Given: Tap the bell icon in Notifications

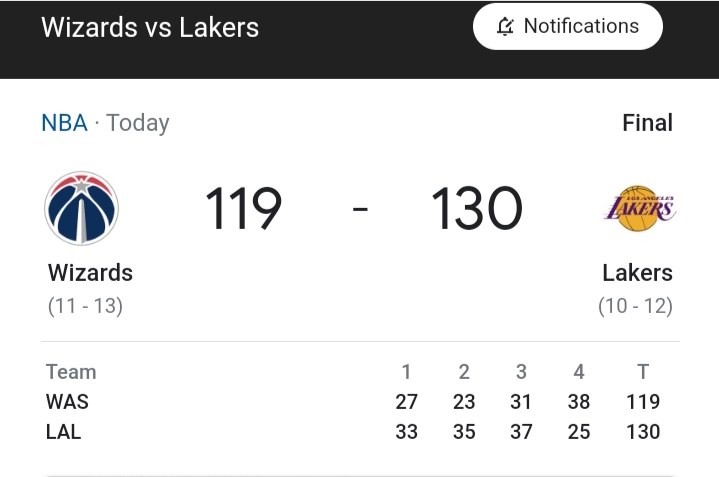Looking at the screenshot, I should (505, 26).
